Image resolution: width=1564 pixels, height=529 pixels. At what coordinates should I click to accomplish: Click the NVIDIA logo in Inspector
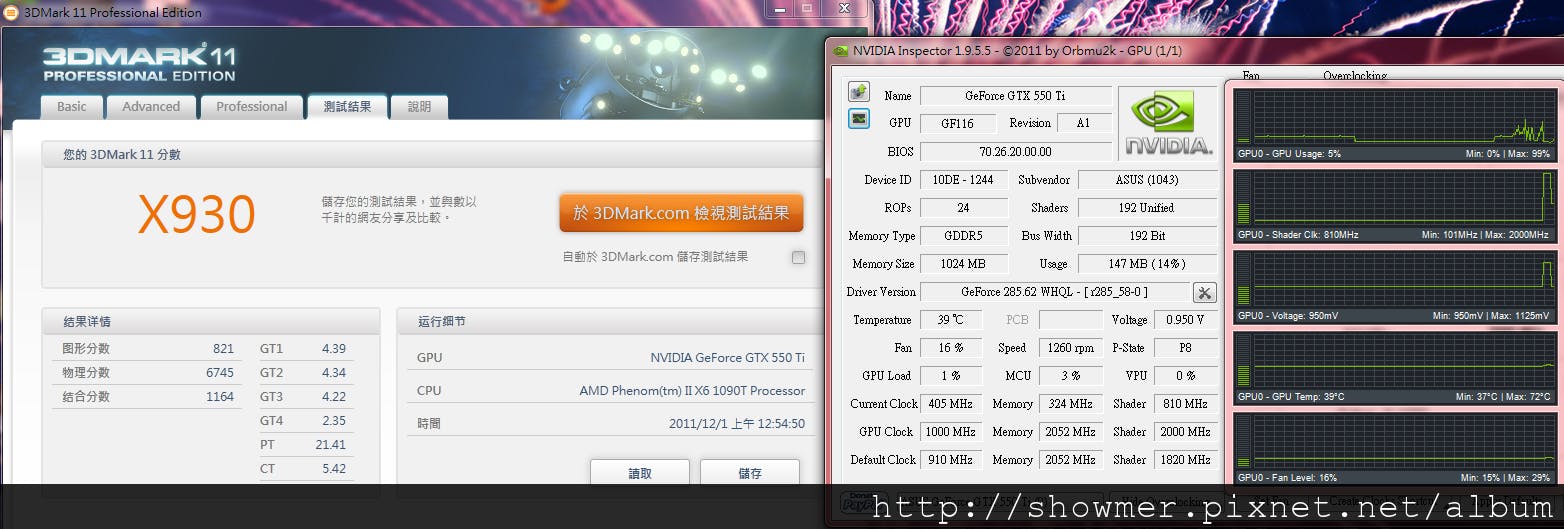pos(1168,123)
